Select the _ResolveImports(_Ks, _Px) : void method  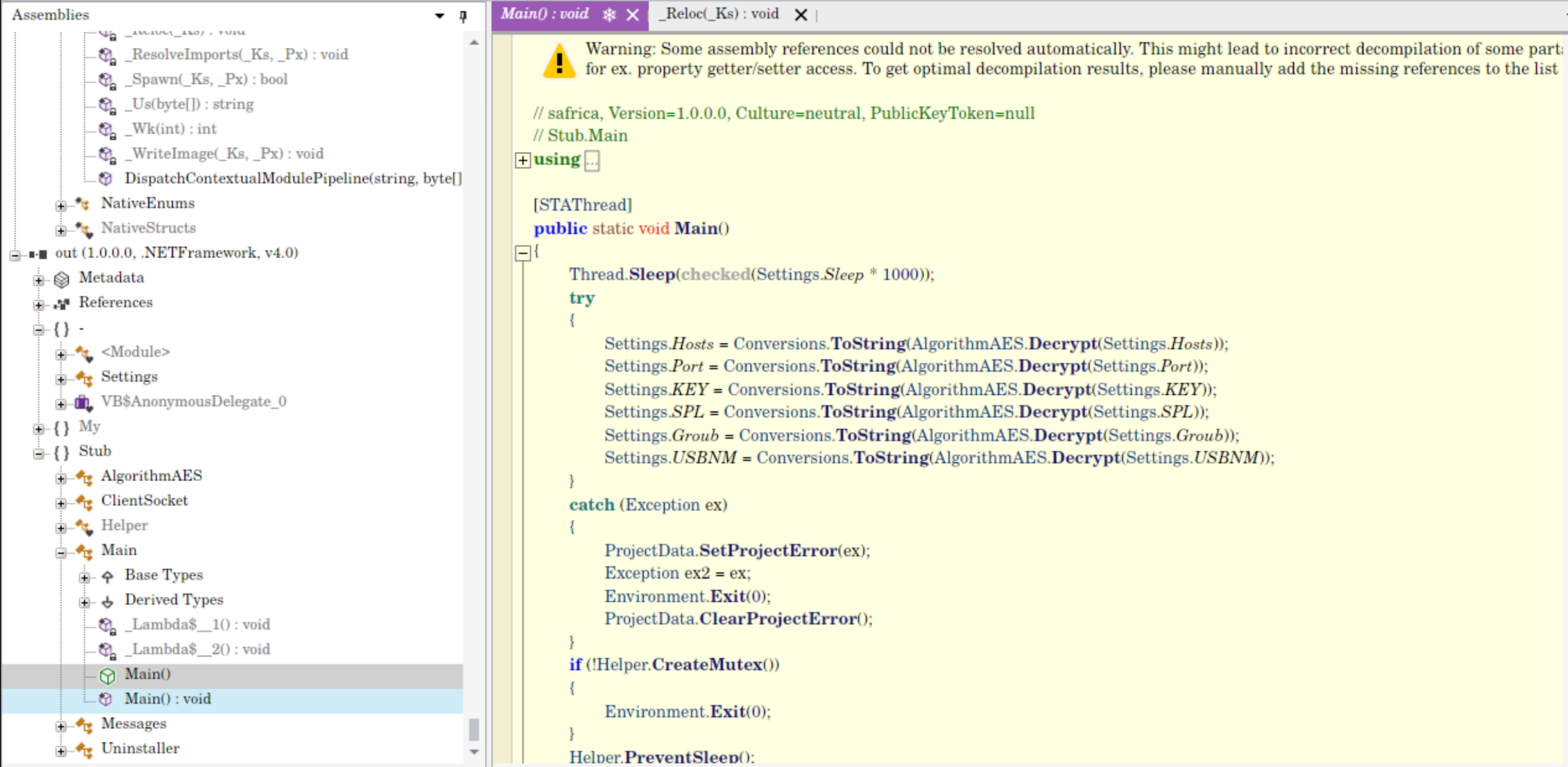[x=237, y=54]
